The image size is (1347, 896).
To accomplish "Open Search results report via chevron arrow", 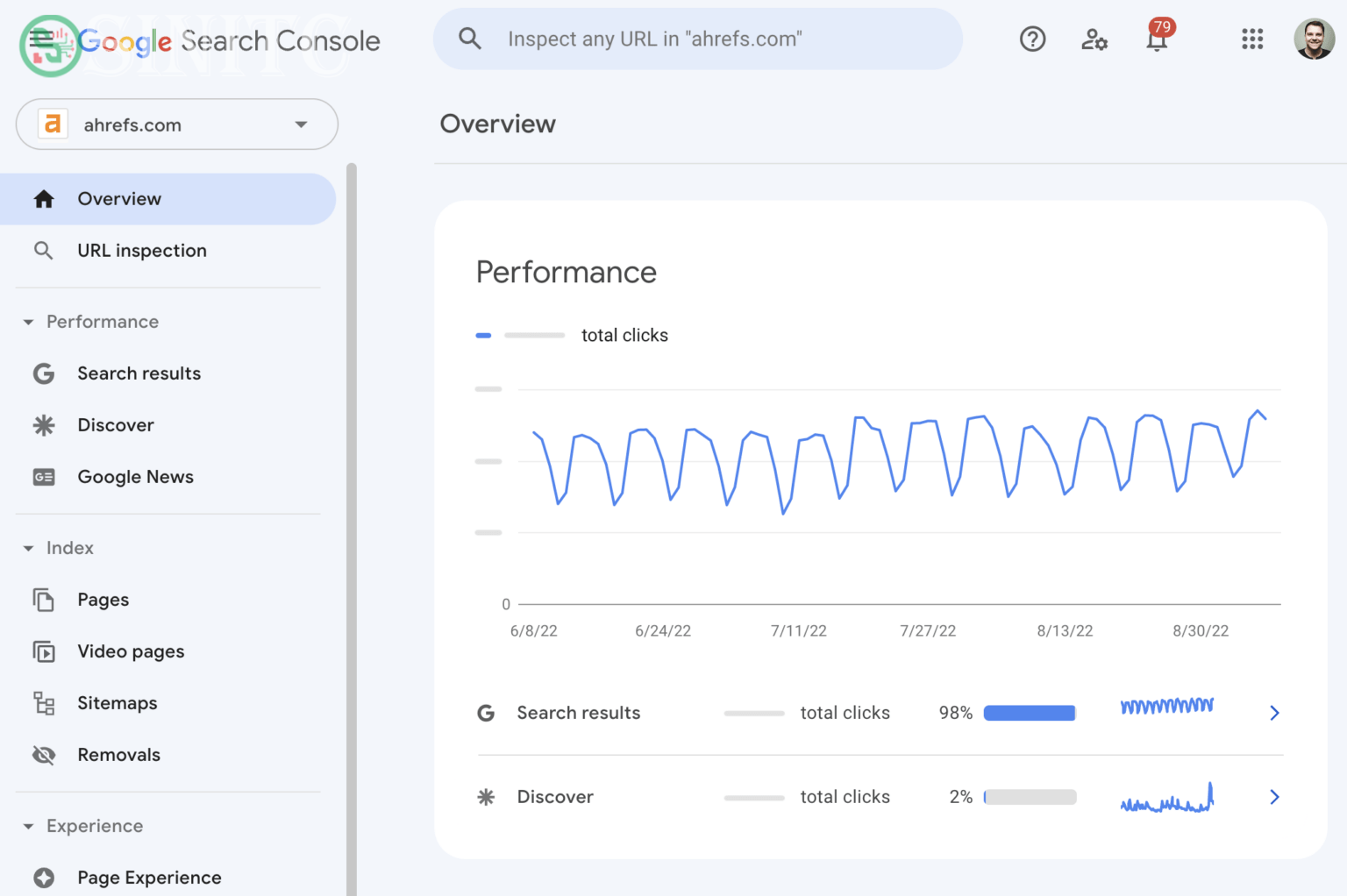I will [x=1274, y=713].
